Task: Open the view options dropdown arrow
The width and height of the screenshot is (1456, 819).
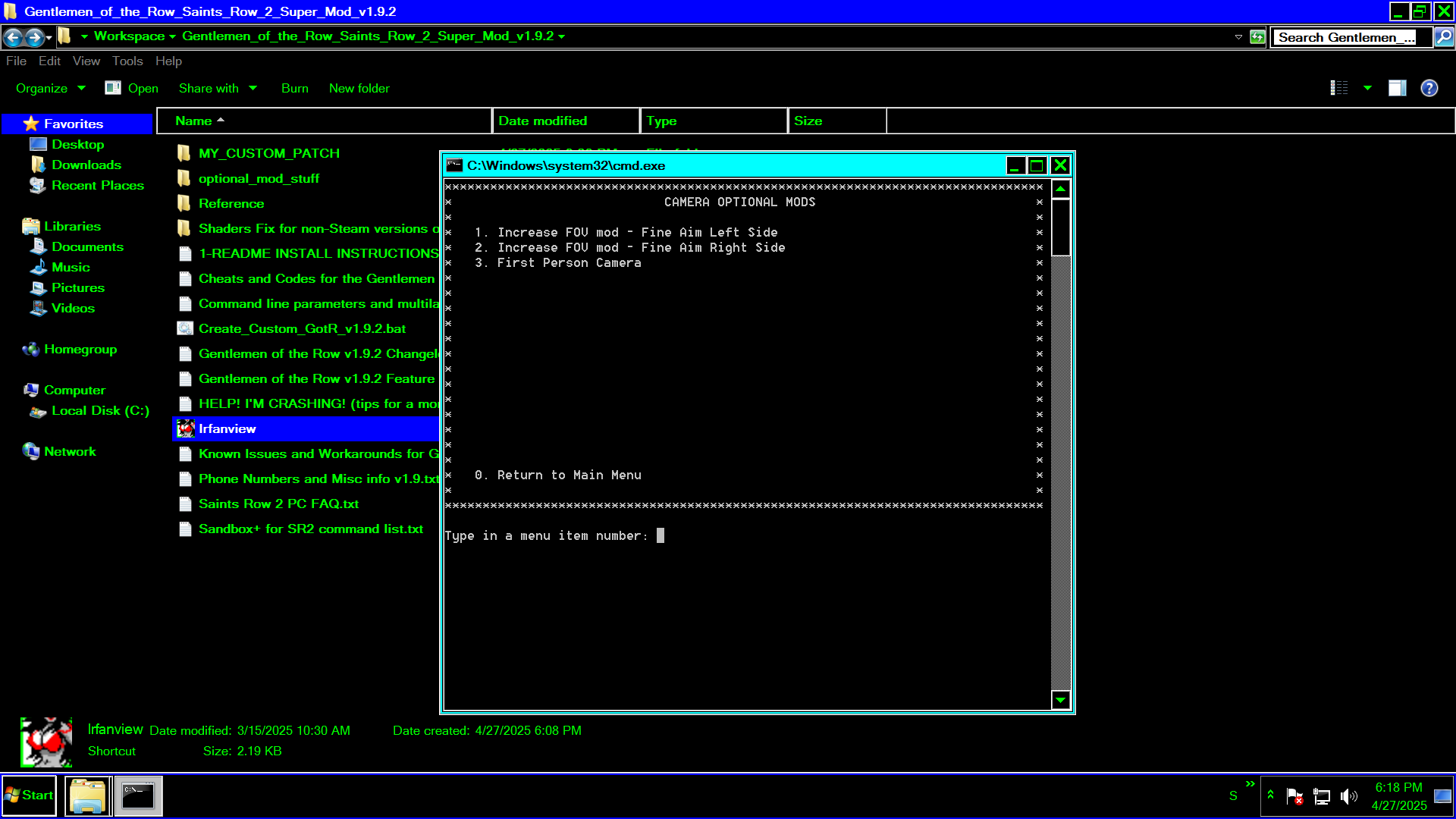Action: click(1367, 89)
